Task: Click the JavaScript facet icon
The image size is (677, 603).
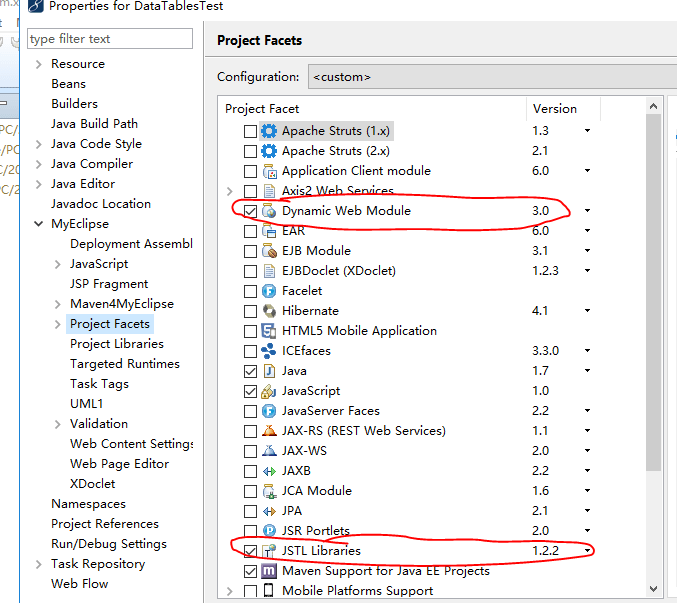Action: coord(269,391)
